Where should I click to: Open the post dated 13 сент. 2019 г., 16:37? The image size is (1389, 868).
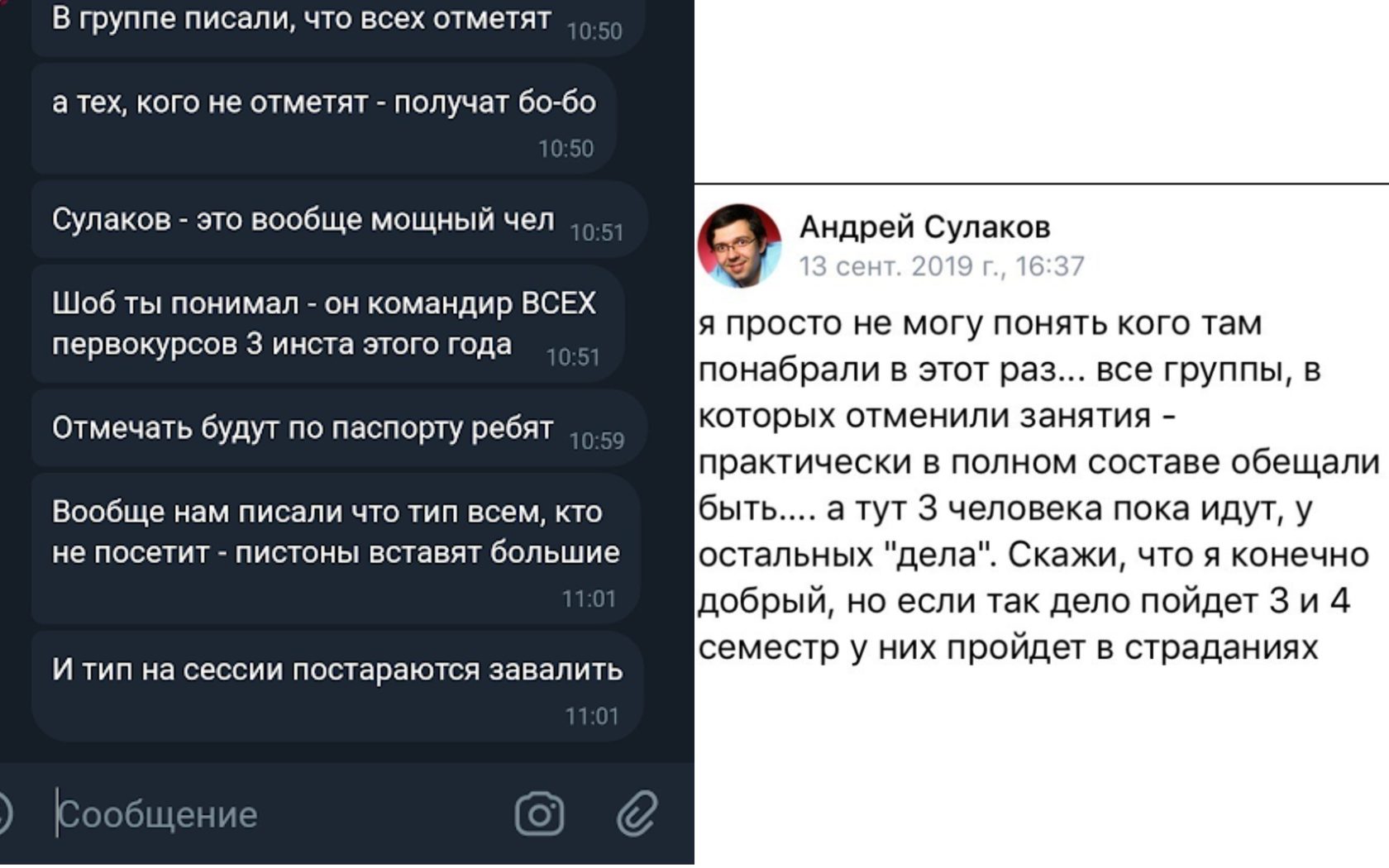point(941,266)
